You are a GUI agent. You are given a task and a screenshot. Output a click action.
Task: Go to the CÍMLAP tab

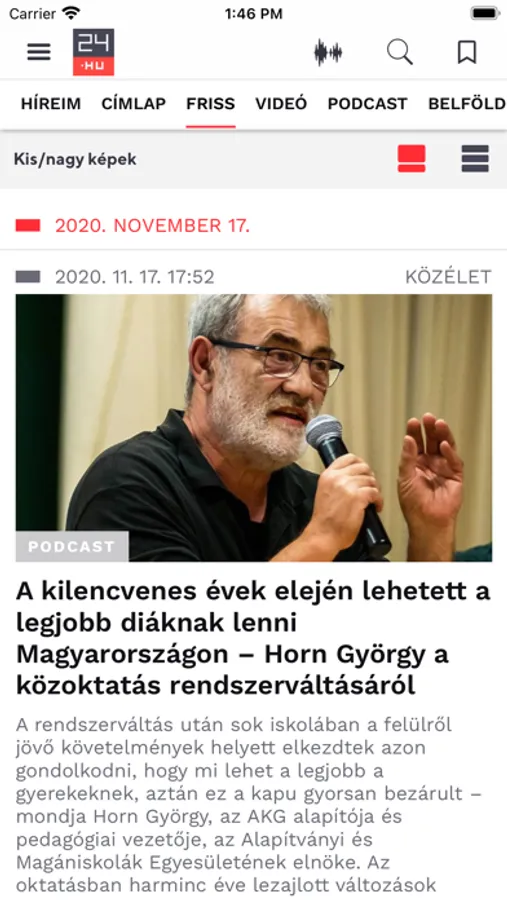pos(134,104)
